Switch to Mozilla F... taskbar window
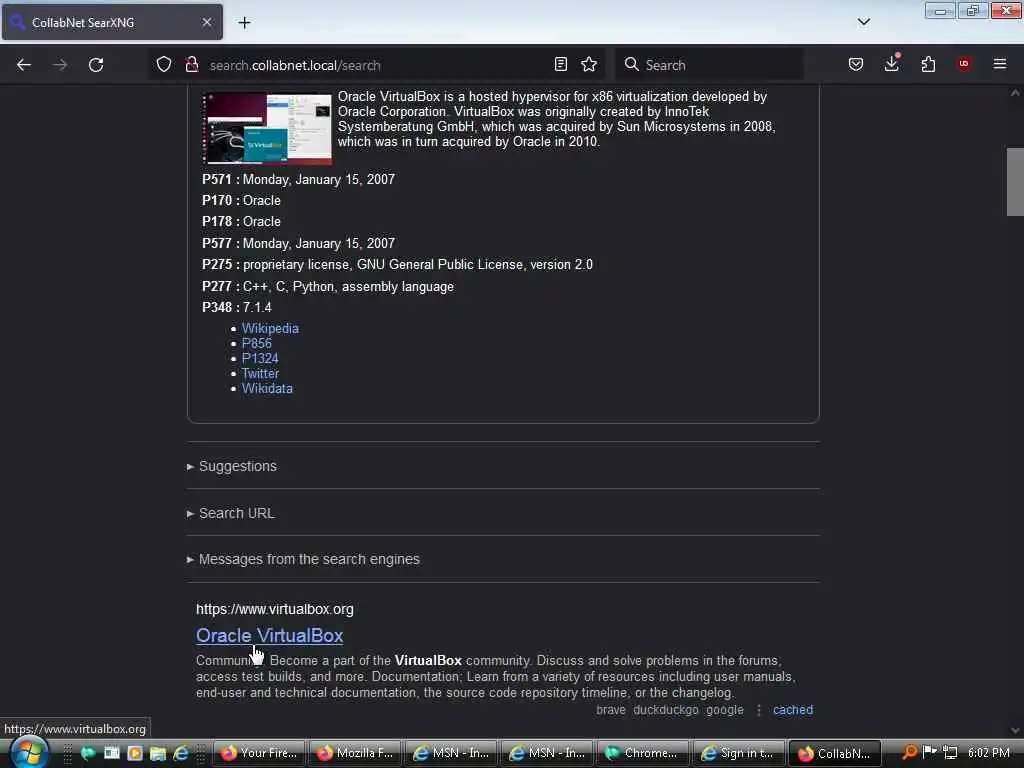Image resolution: width=1024 pixels, height=768 pixels. point(354,753)
